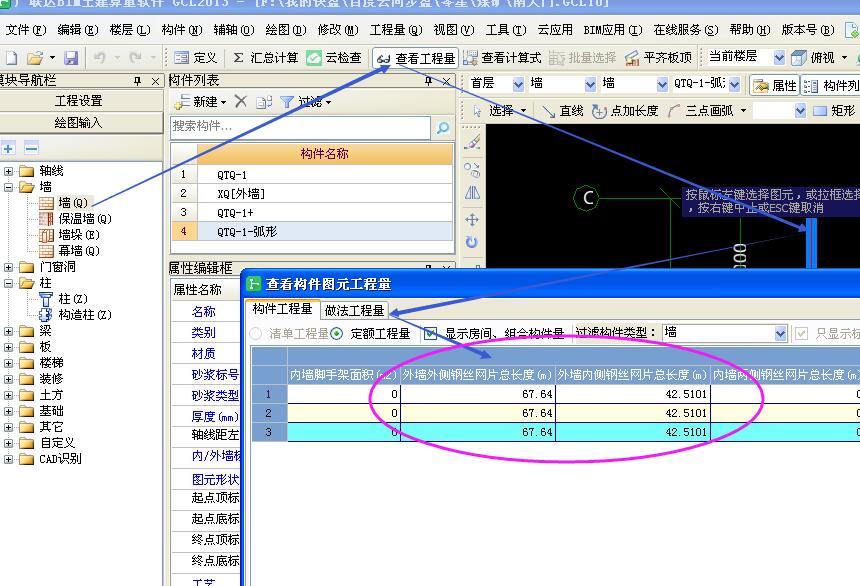Click the 过滤 funnel icon

pos(287,102)
